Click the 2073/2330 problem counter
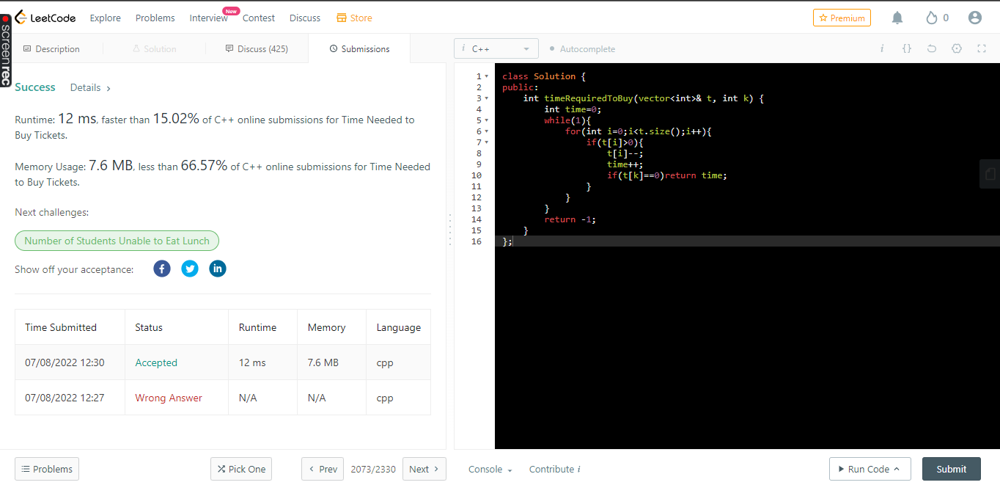This screenshot has width=1000, height=485. (373, 469)
